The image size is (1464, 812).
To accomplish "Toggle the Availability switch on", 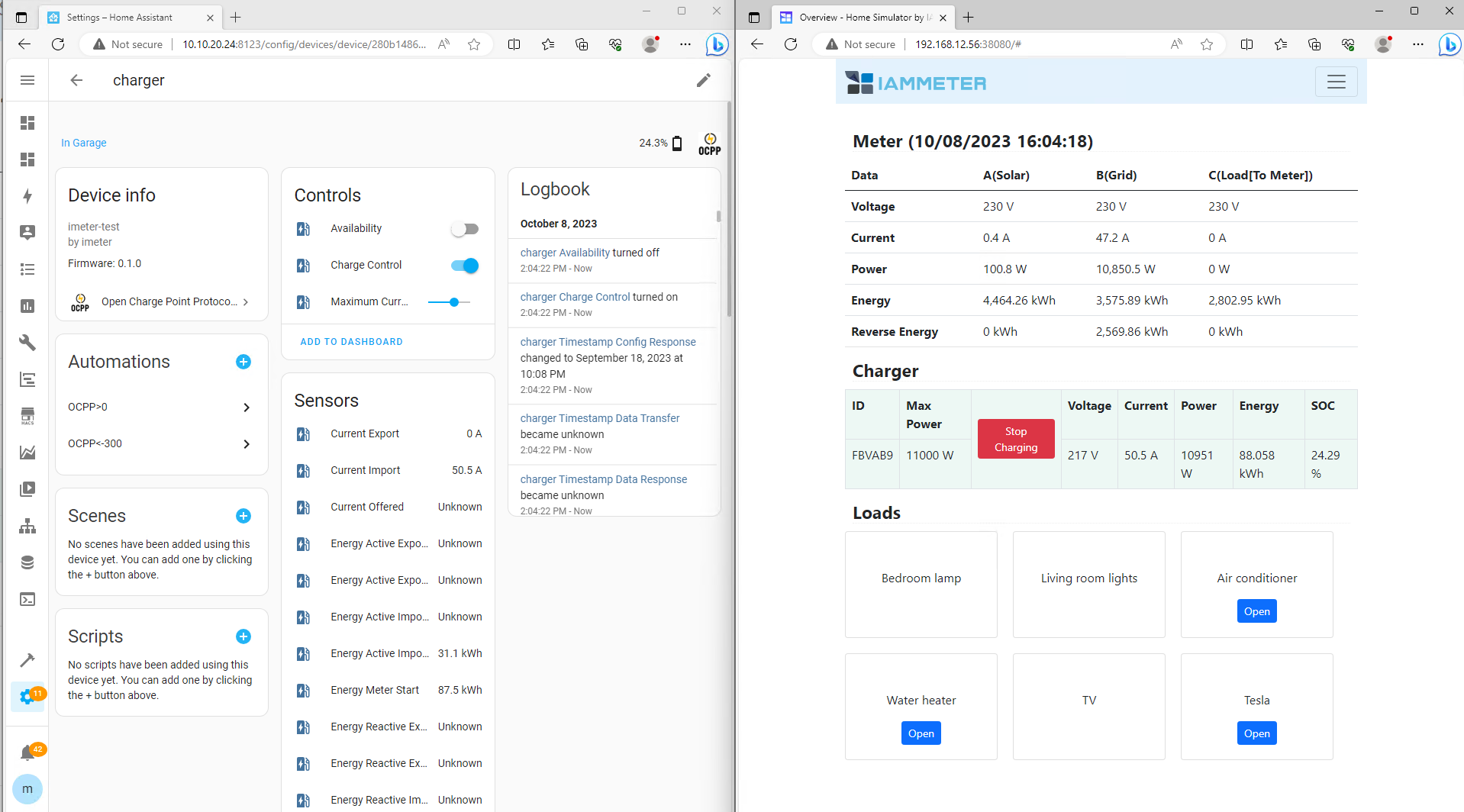I will [464, 229].
